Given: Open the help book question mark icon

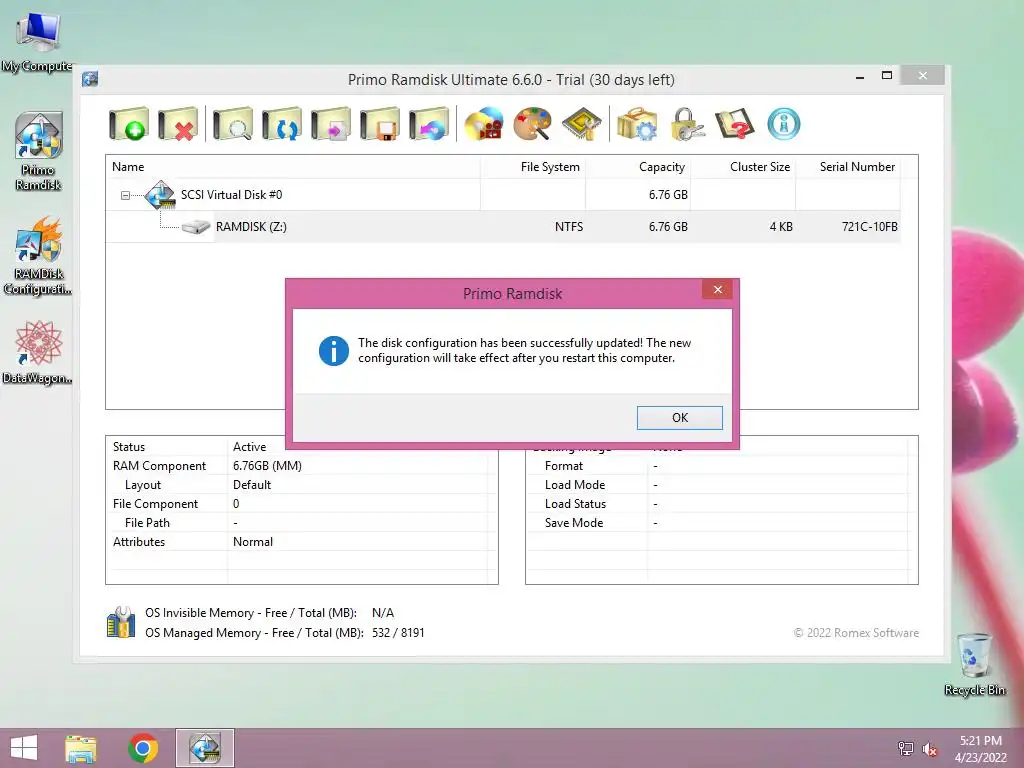Looking at the screenshot, I should [x=735, y=123].
